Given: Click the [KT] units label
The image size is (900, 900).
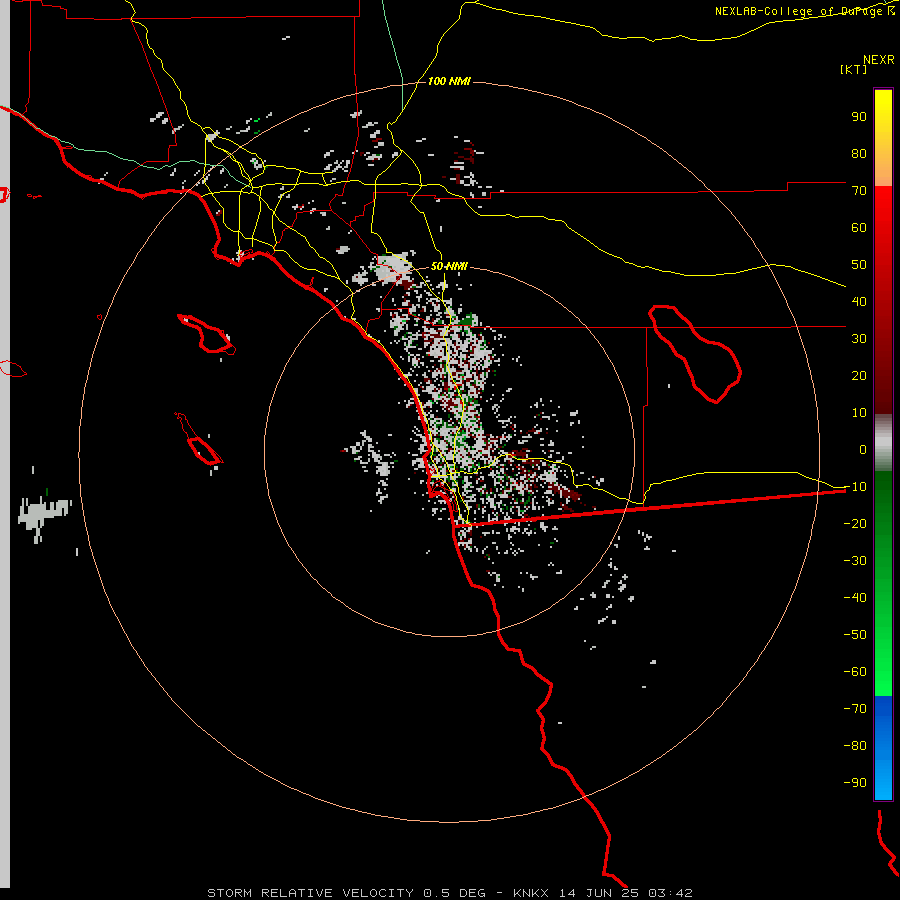Looking at the screenshot, I should click(x=854, y=69).
